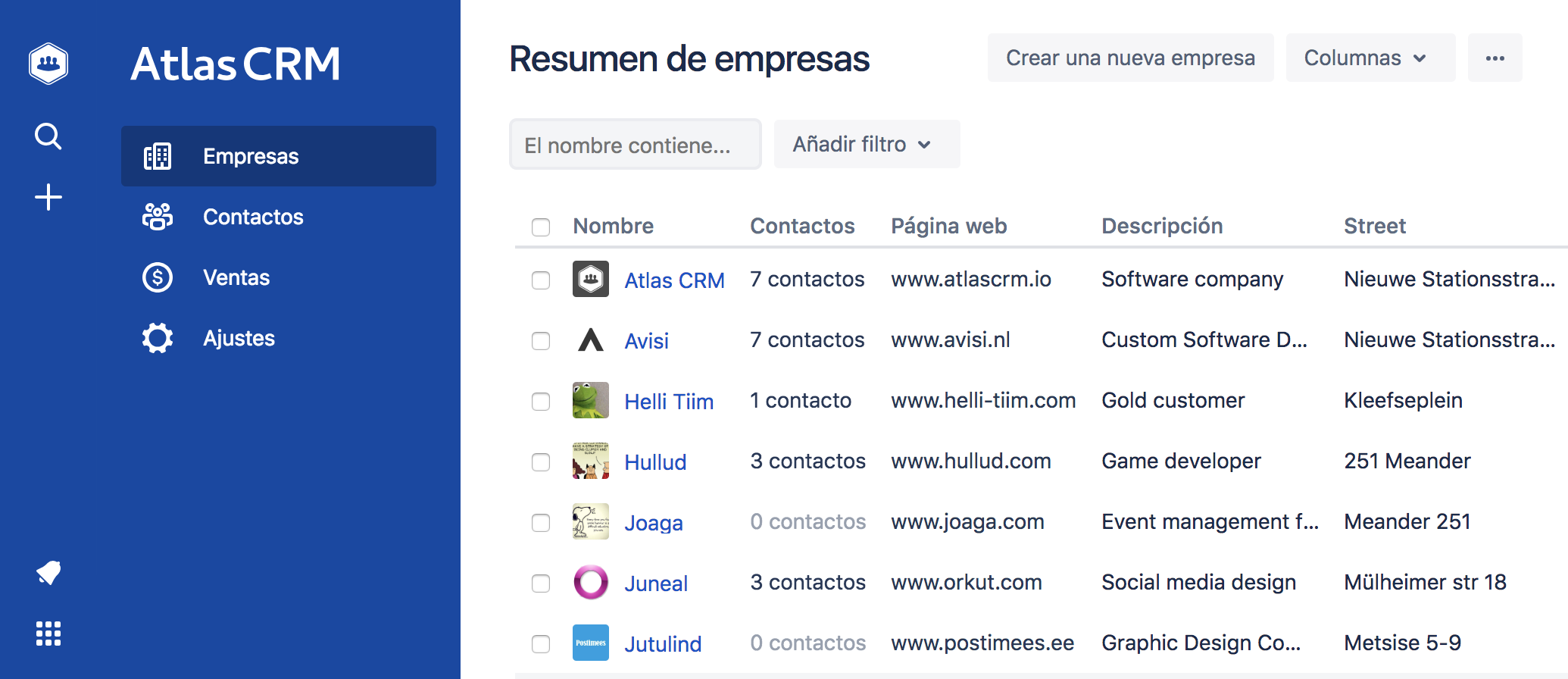Click the Street column header
Viewport: 1568px width, 679px height.
click(x=1375, y=226)
